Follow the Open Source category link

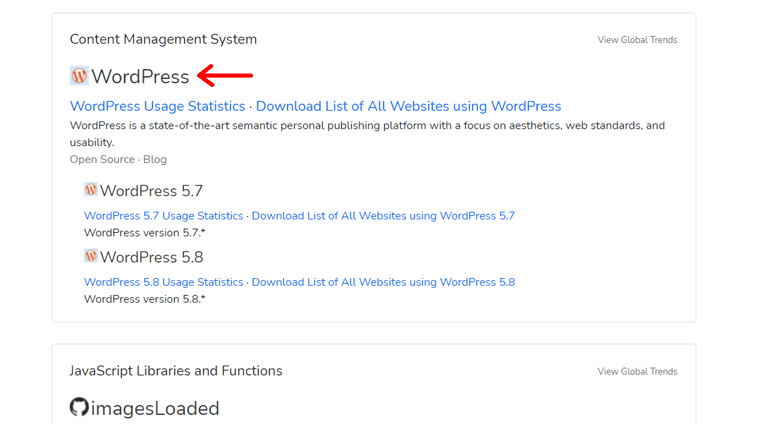pos(102,159)
